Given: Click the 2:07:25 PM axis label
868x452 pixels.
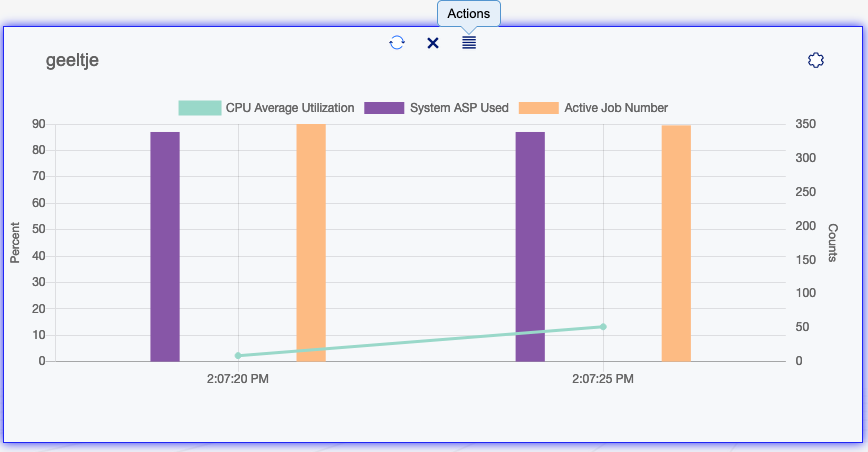Looking at the screenshot, I should click(603, 380).
